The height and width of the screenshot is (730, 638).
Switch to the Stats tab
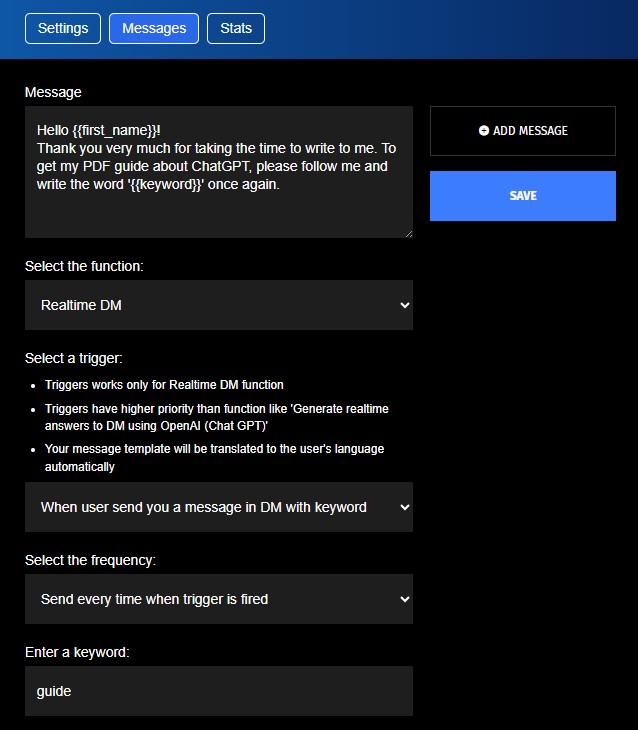click(236, 28)
